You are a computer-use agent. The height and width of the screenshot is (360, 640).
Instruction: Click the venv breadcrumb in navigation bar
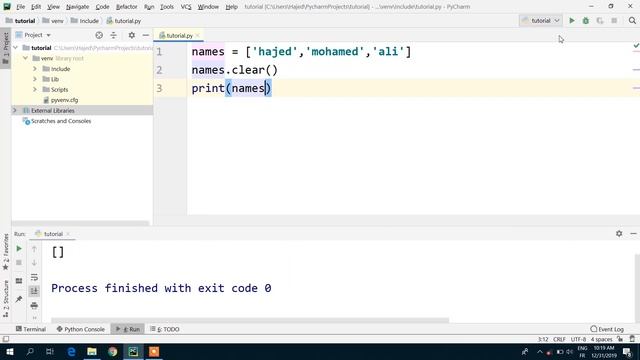click(53, 21)
